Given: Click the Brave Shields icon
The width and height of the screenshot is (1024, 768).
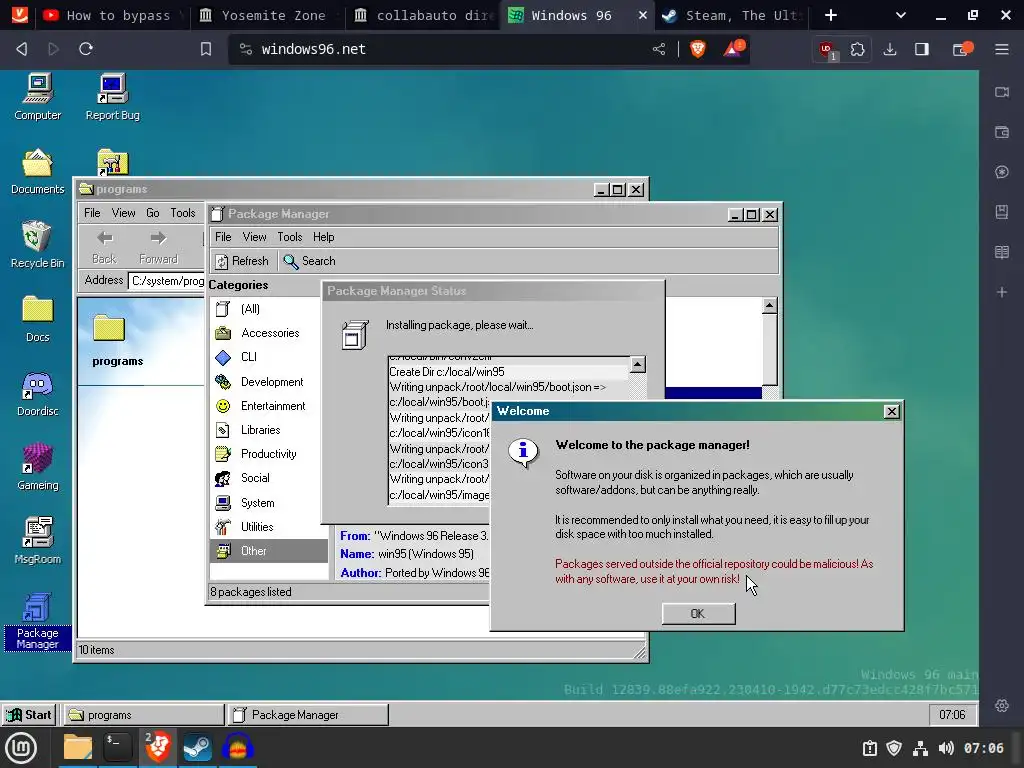Looking at the screenshot, I should tap(697, 49).
